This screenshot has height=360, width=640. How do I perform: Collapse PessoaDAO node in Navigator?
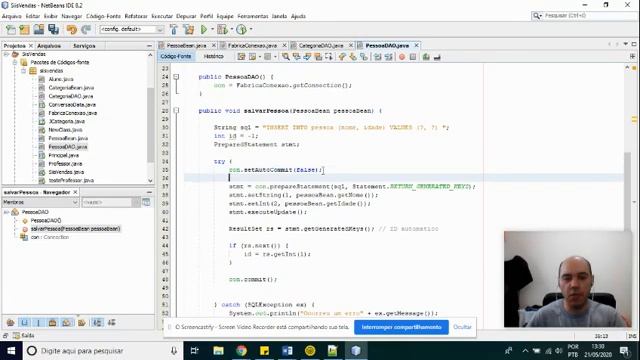6,212
